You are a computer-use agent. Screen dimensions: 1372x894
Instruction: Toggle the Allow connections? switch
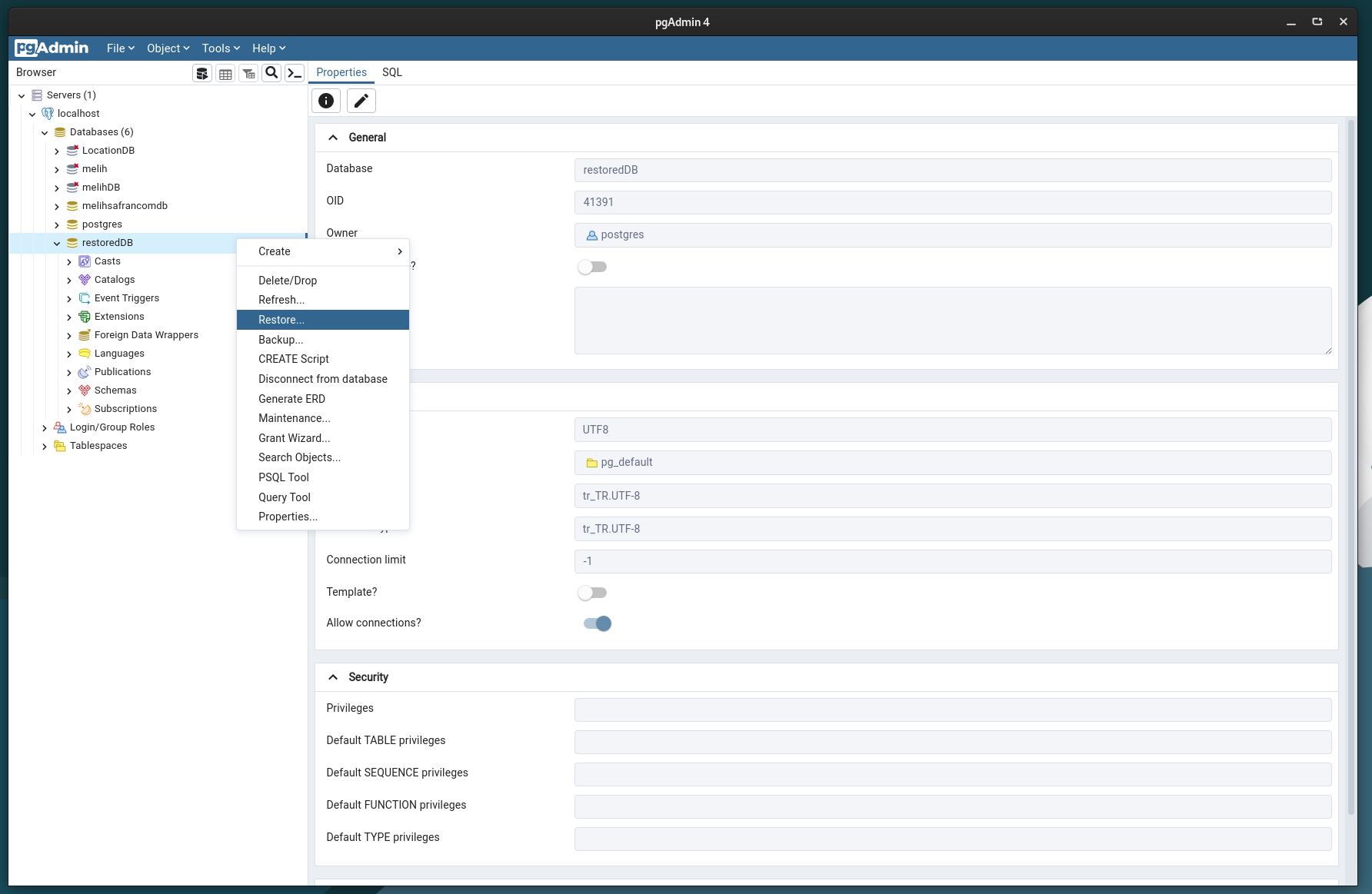coord(597,623)
